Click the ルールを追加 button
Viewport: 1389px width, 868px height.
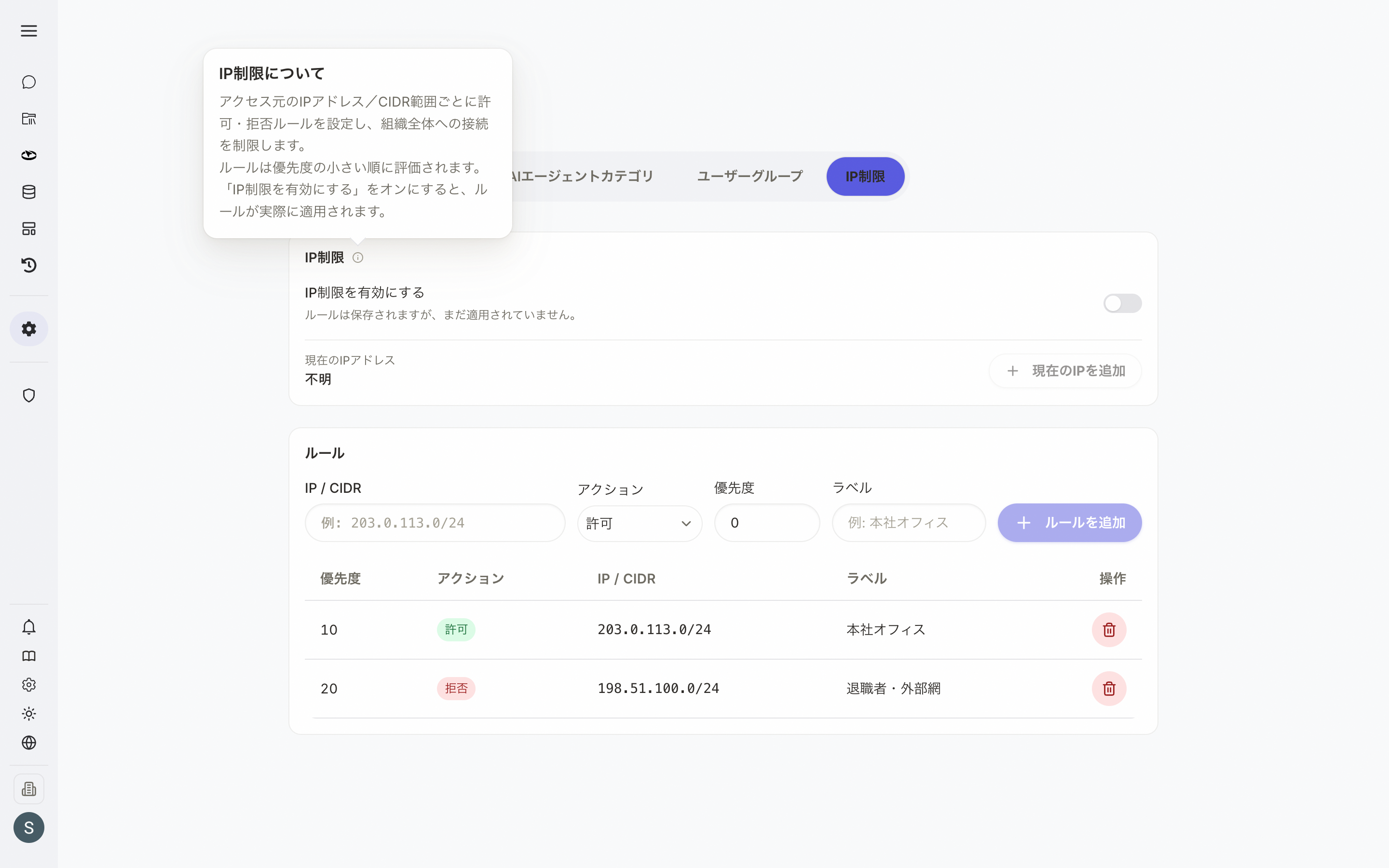1069,523
